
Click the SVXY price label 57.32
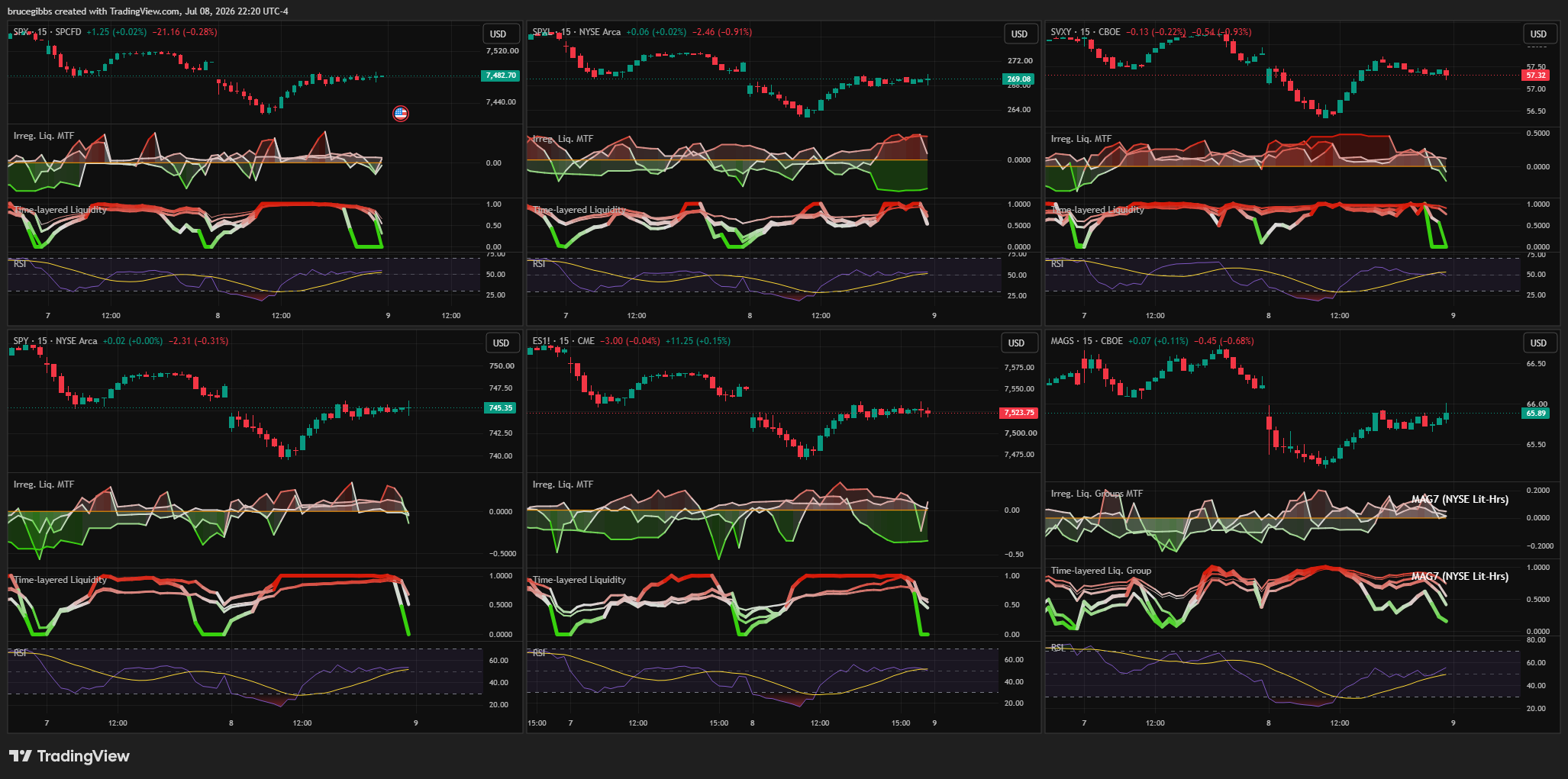(x=1536, y=76)
